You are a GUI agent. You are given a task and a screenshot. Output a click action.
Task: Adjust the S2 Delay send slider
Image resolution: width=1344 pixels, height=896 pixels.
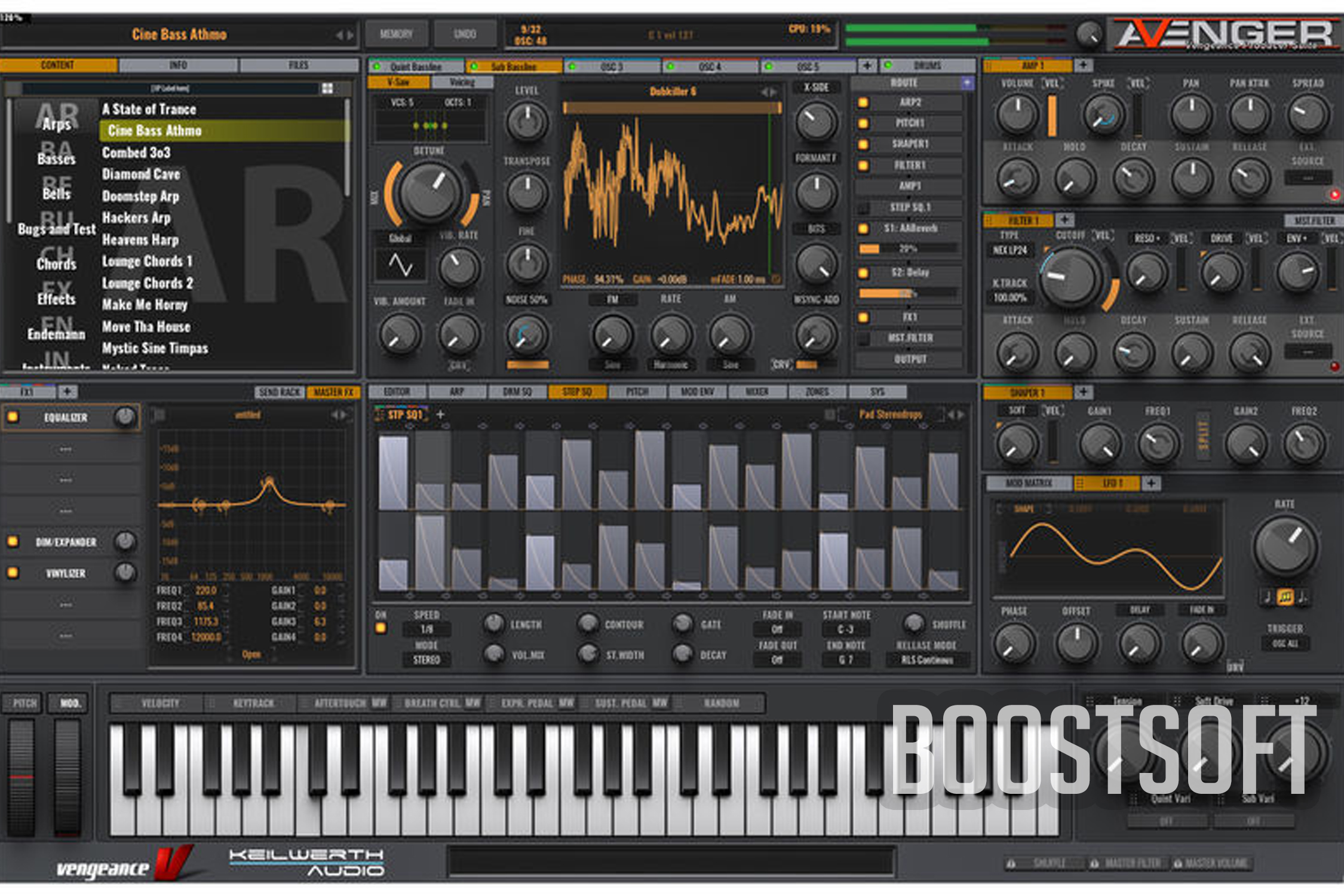tap(908, 293)
